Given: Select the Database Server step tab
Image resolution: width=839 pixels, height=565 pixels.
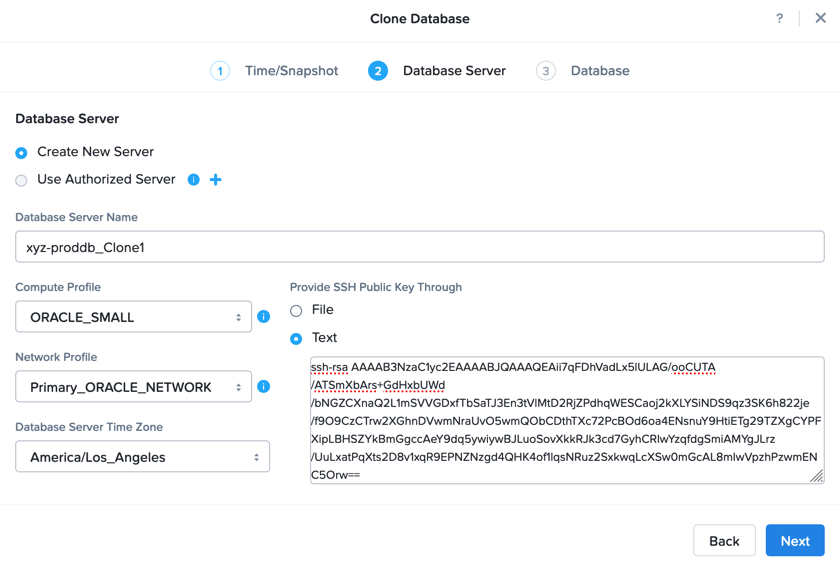Looking at the screenshot, I should [437, 71].
